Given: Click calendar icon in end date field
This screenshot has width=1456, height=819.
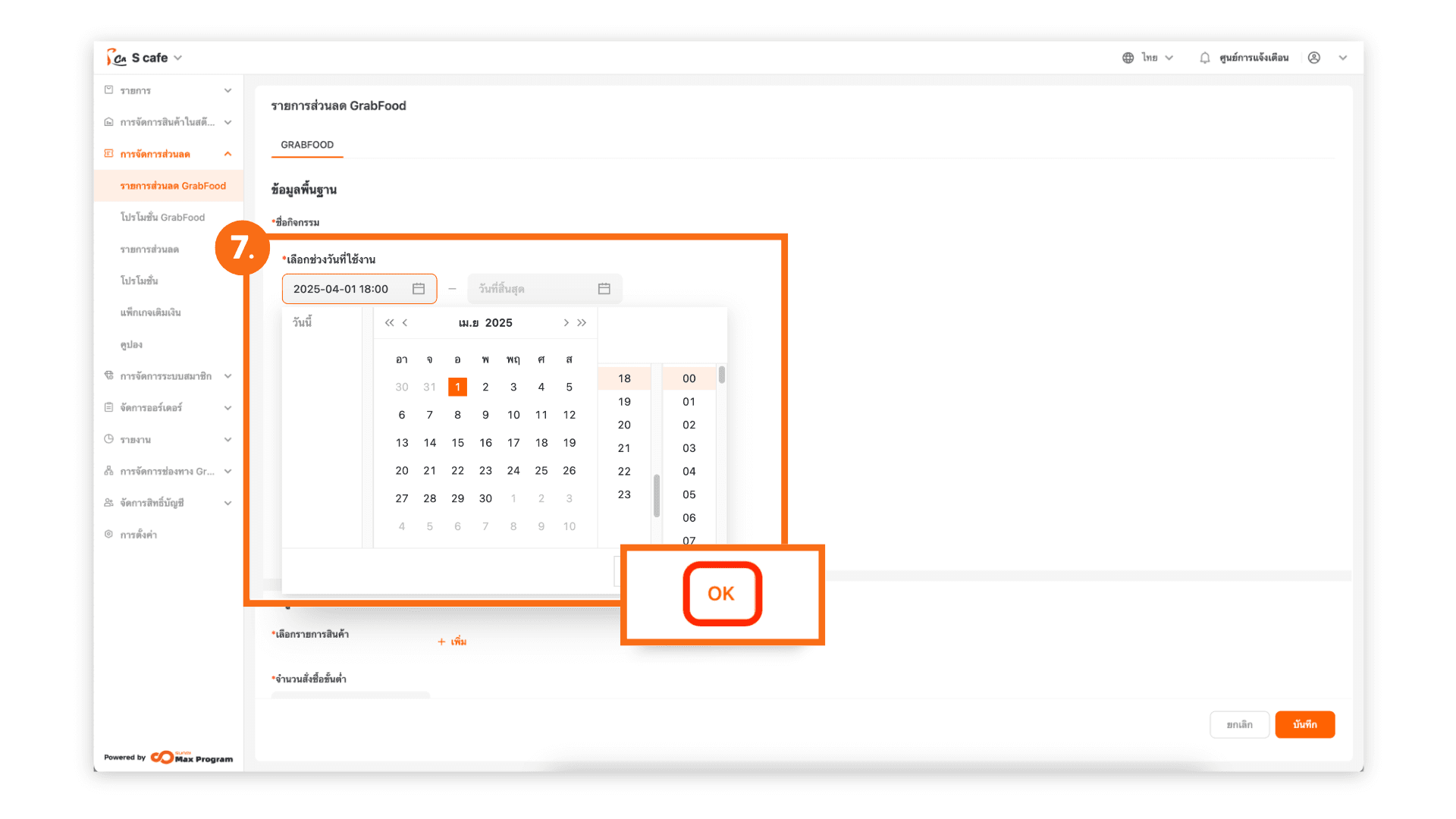Looking at the screenshot, I should tap(604, 289).
